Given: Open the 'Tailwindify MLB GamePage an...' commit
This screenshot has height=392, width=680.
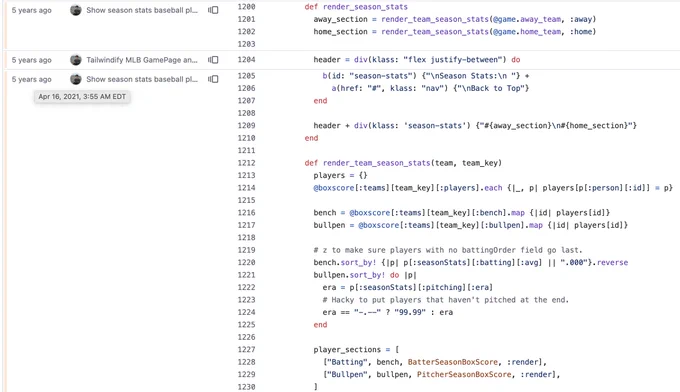Looking at the screenshot, I should 142,60.
